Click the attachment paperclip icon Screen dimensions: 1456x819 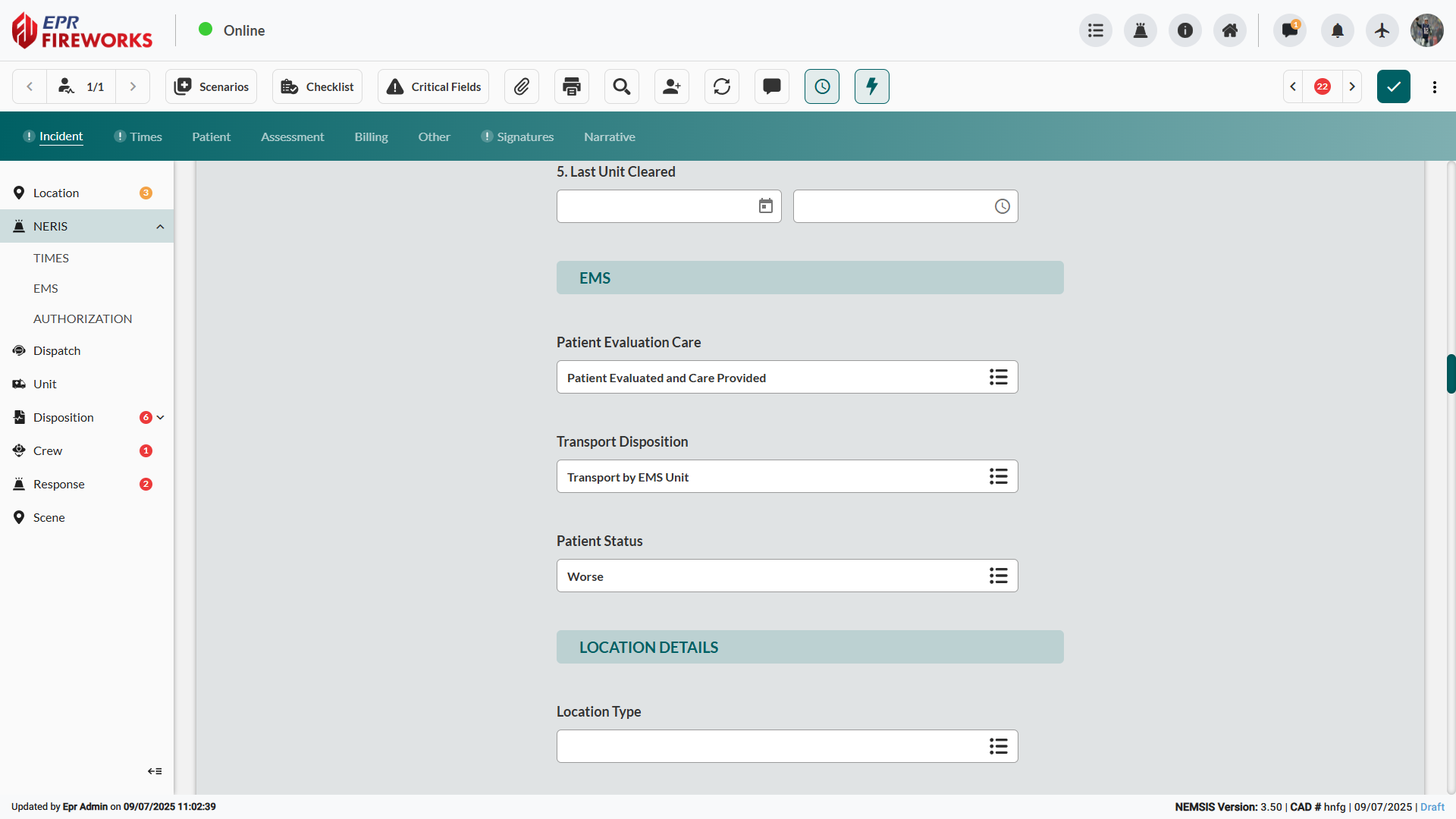[522, 86]
